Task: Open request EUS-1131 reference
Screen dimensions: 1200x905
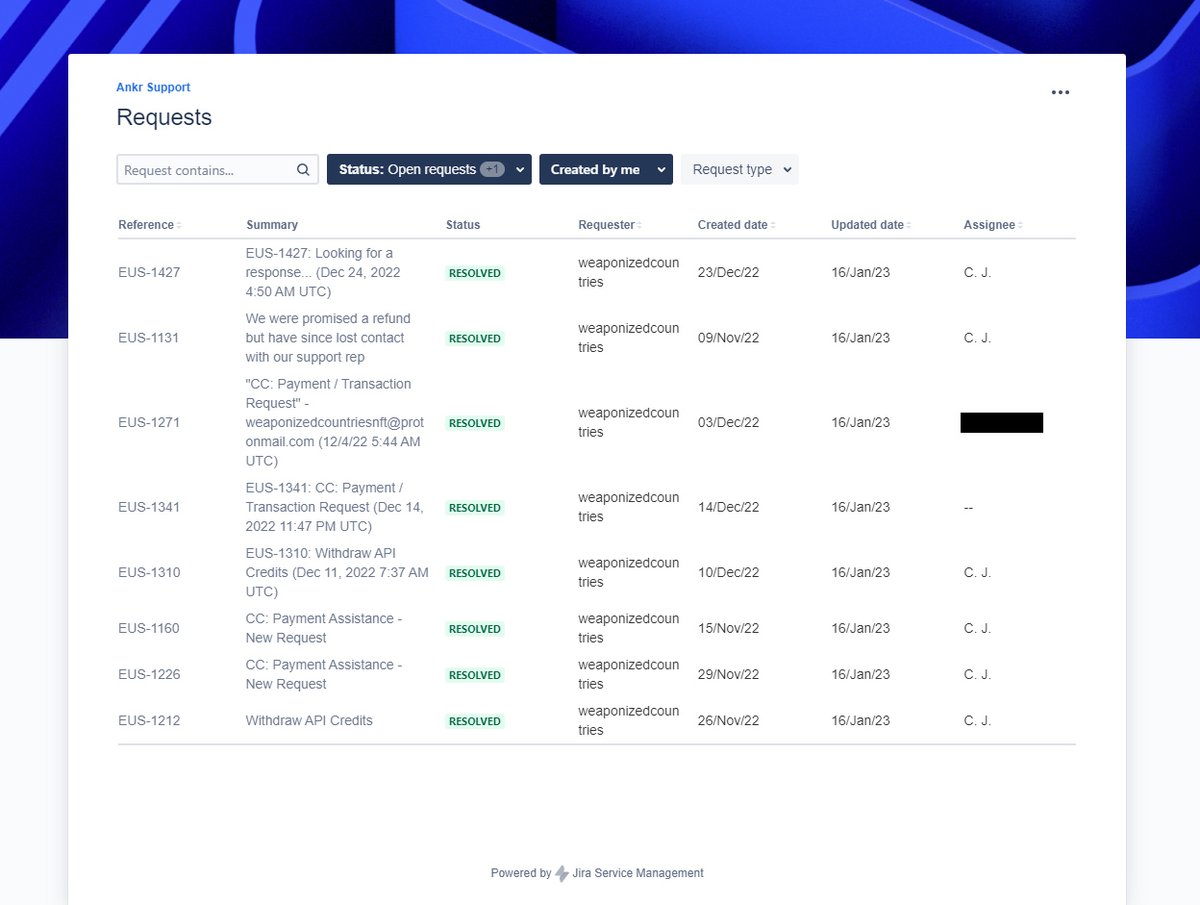Action: pos(148,338)
